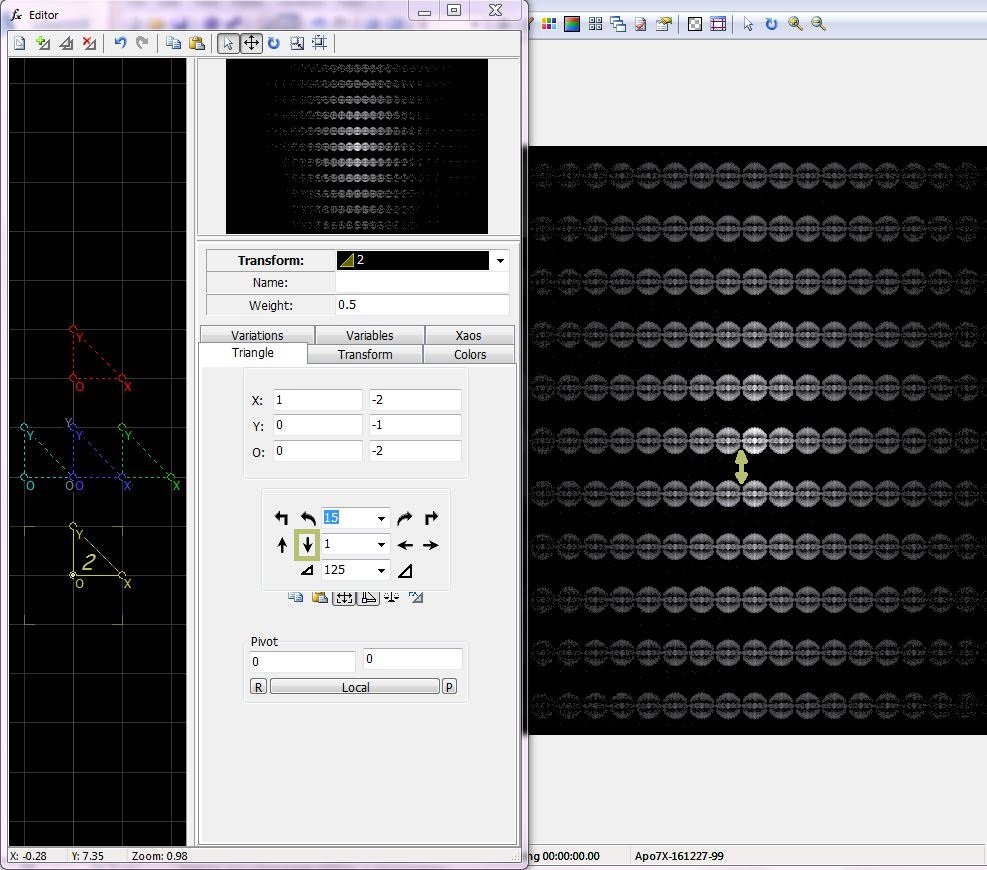Scale triangle up with large triangle icon
The image size is (987, 870).
tap(405, 570)
